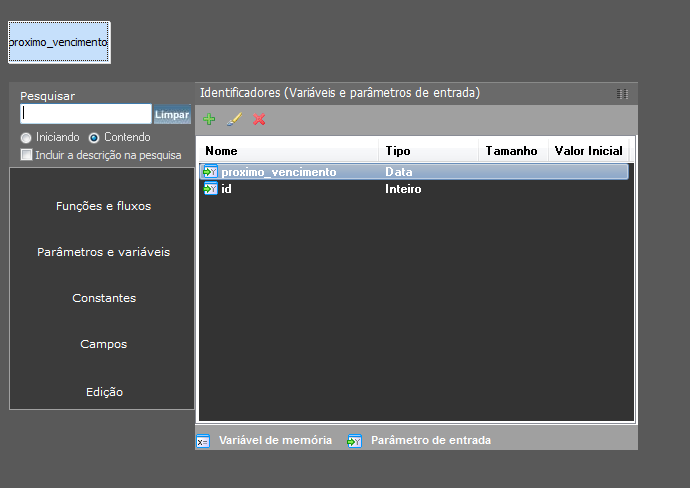The width and height of the screenshot is (690, 488).
Task: Open the Edição section
Action: click(103, 392)
